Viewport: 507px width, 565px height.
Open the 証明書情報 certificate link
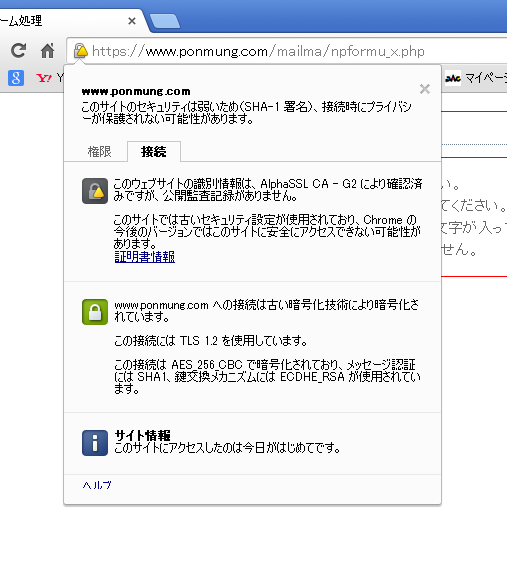point(144,257)
